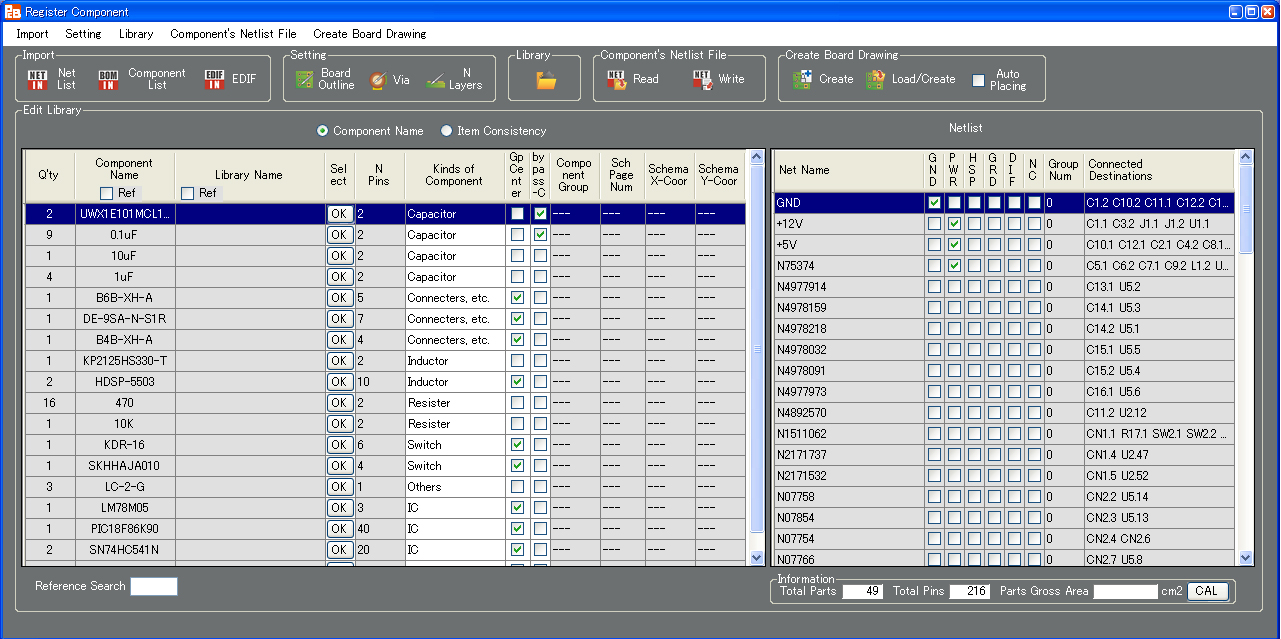Image resolution: width=1281 pixels, height=639 pixels.
Task: Click OK select button for DE-9SA-N-S1R
Action: (339, 319)
